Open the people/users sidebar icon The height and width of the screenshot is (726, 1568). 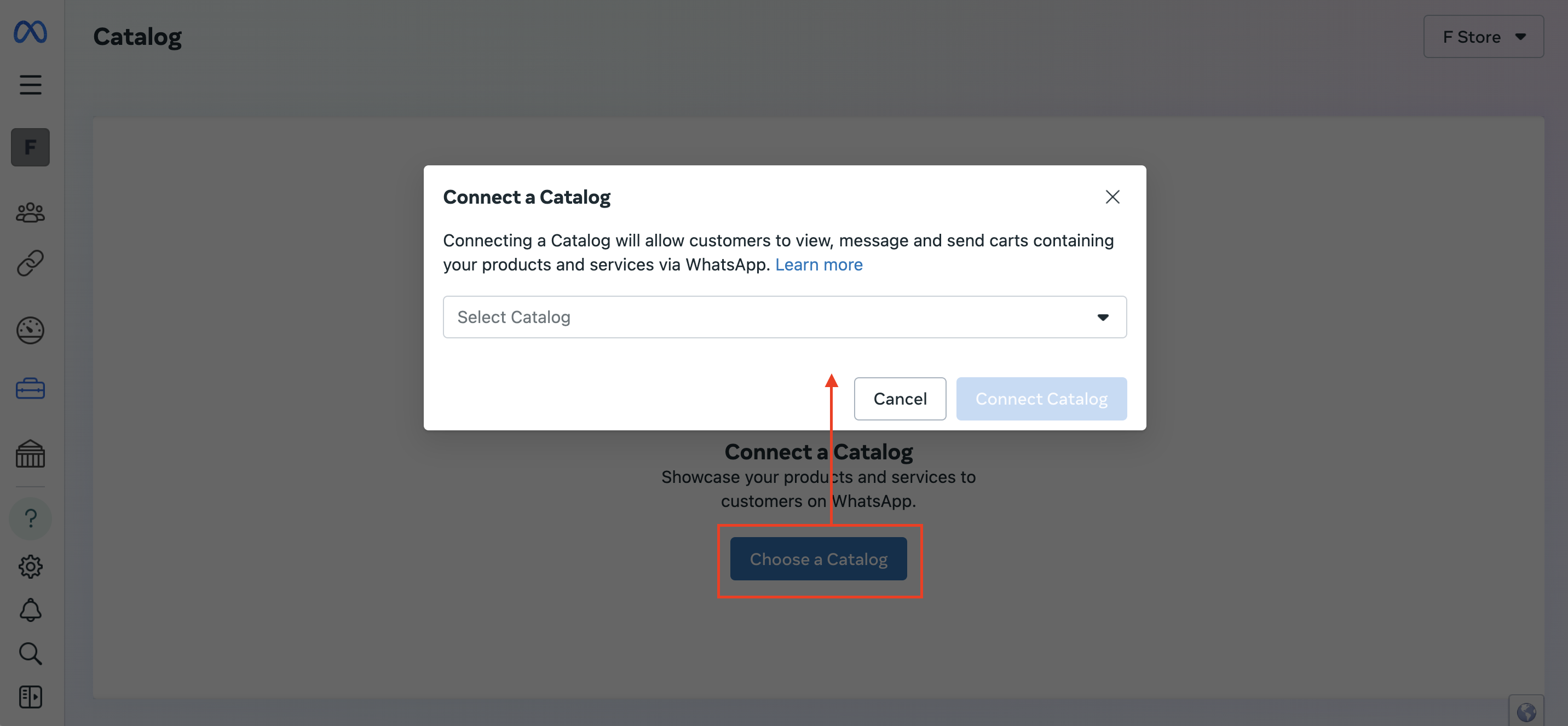(x=30, y=212)
